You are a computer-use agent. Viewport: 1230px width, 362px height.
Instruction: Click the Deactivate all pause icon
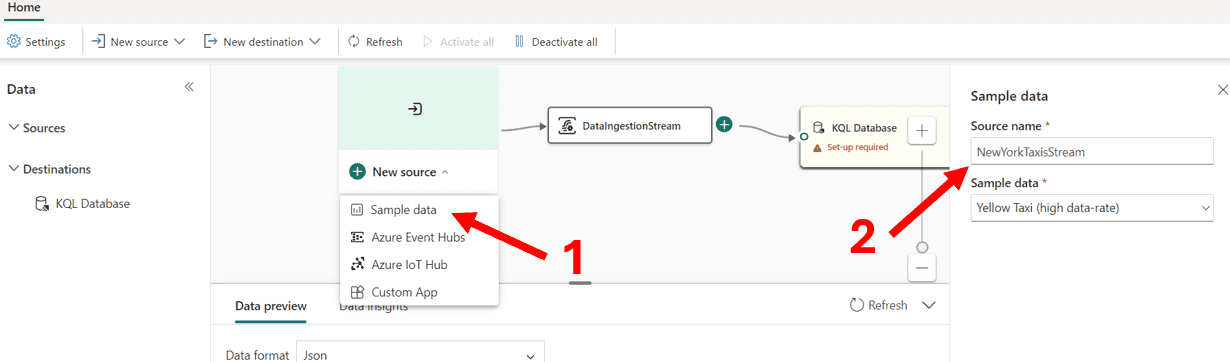[x=519, y=42]
